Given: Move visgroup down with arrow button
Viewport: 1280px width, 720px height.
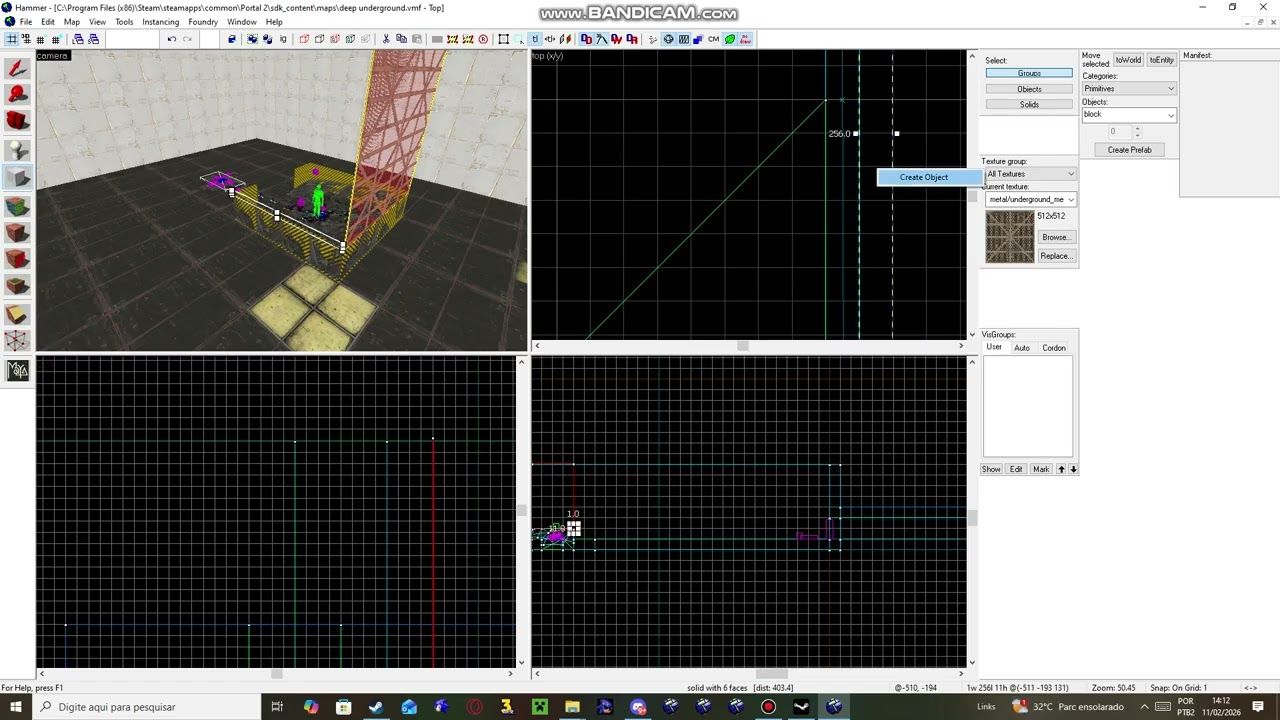Looking at the screenshot, I should point(1073,469).
